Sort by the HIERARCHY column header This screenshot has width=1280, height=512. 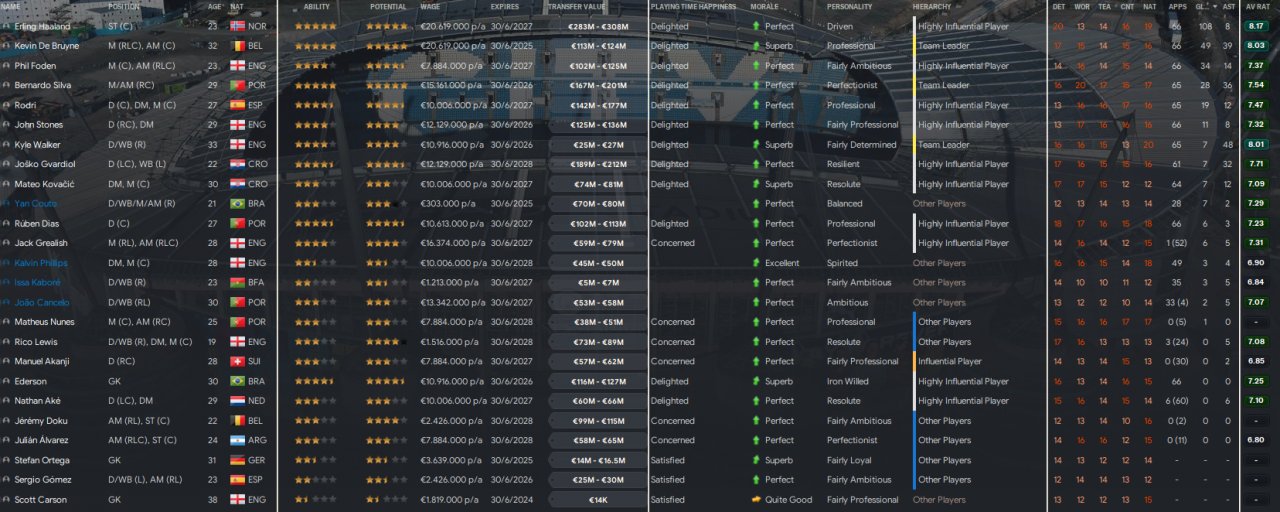[932, 7]
